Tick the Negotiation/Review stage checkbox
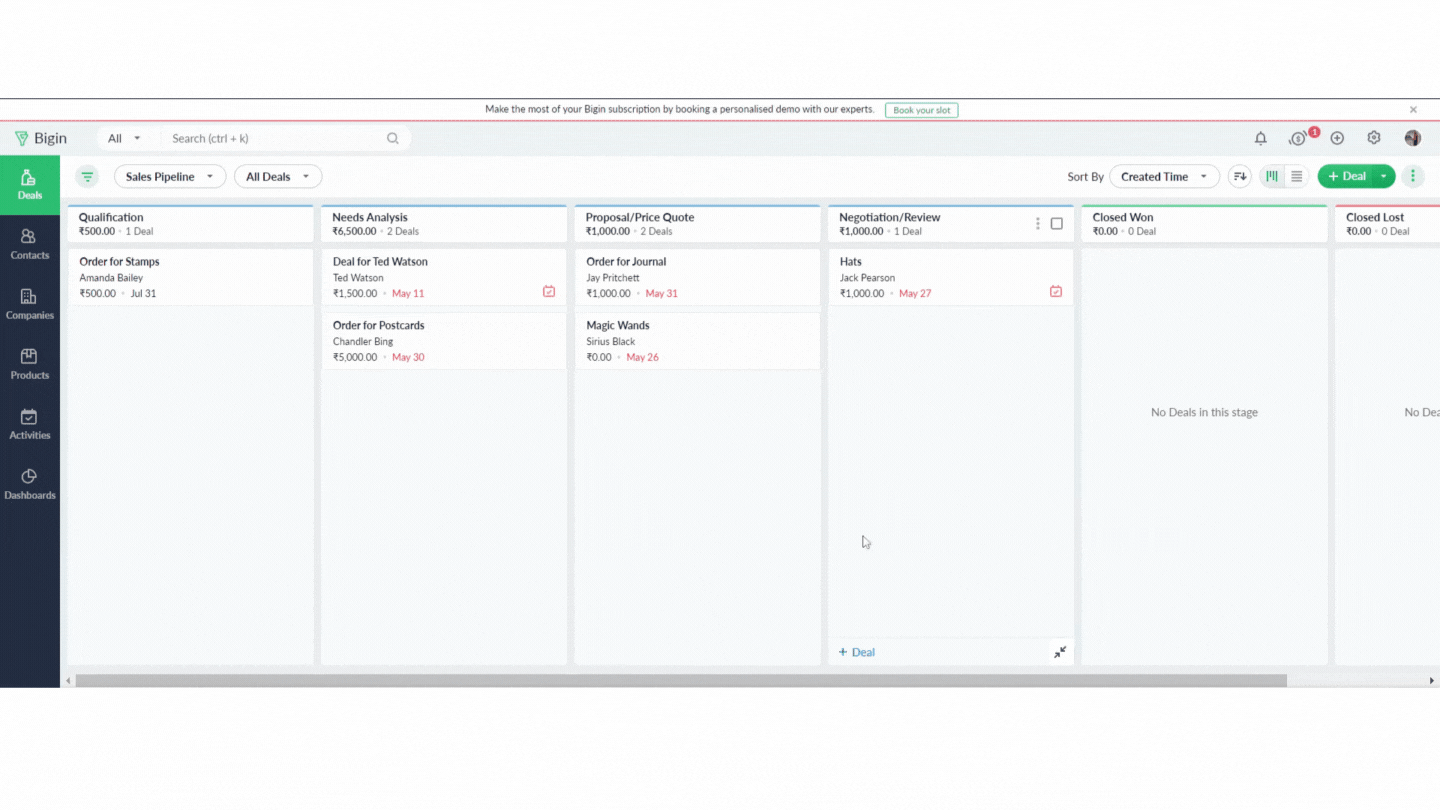The height and width of the screenshot is (810, 1440). pos(1056,224)
